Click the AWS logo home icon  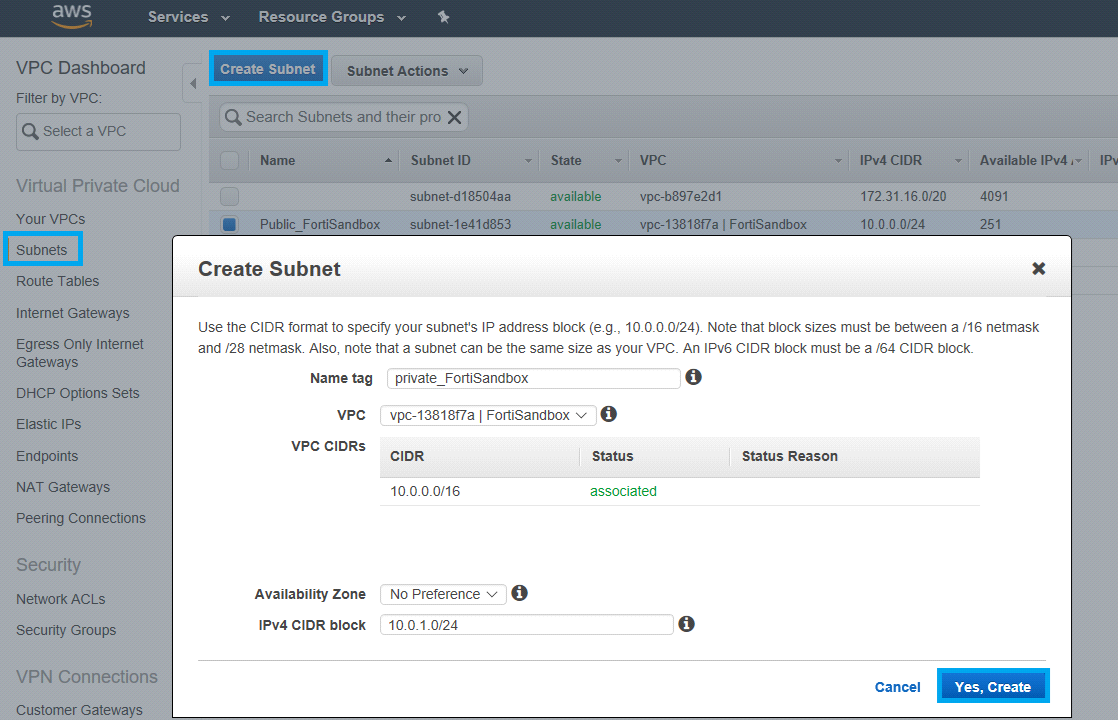[x=72, y=14]
